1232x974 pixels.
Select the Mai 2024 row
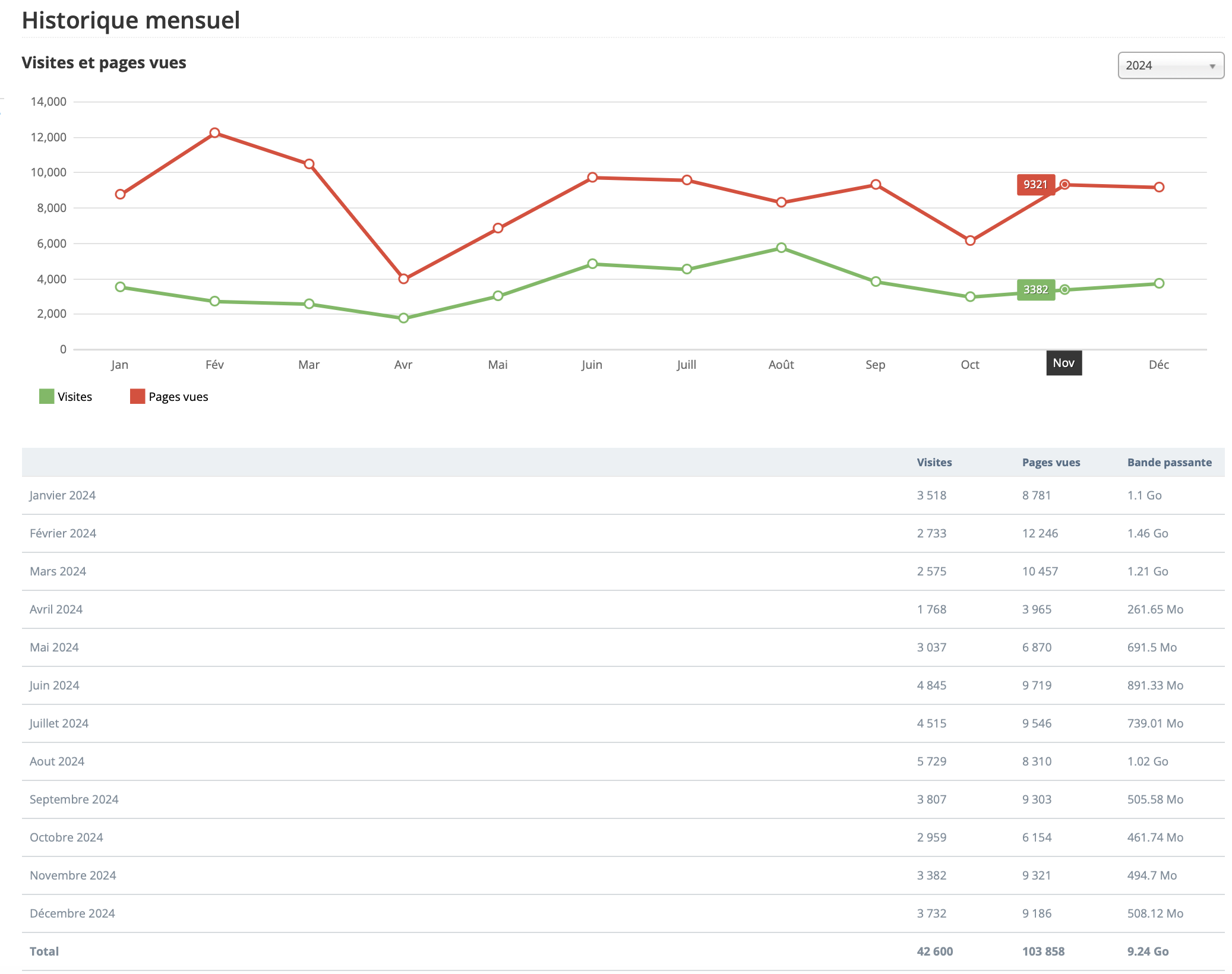(x=623, y=647)
